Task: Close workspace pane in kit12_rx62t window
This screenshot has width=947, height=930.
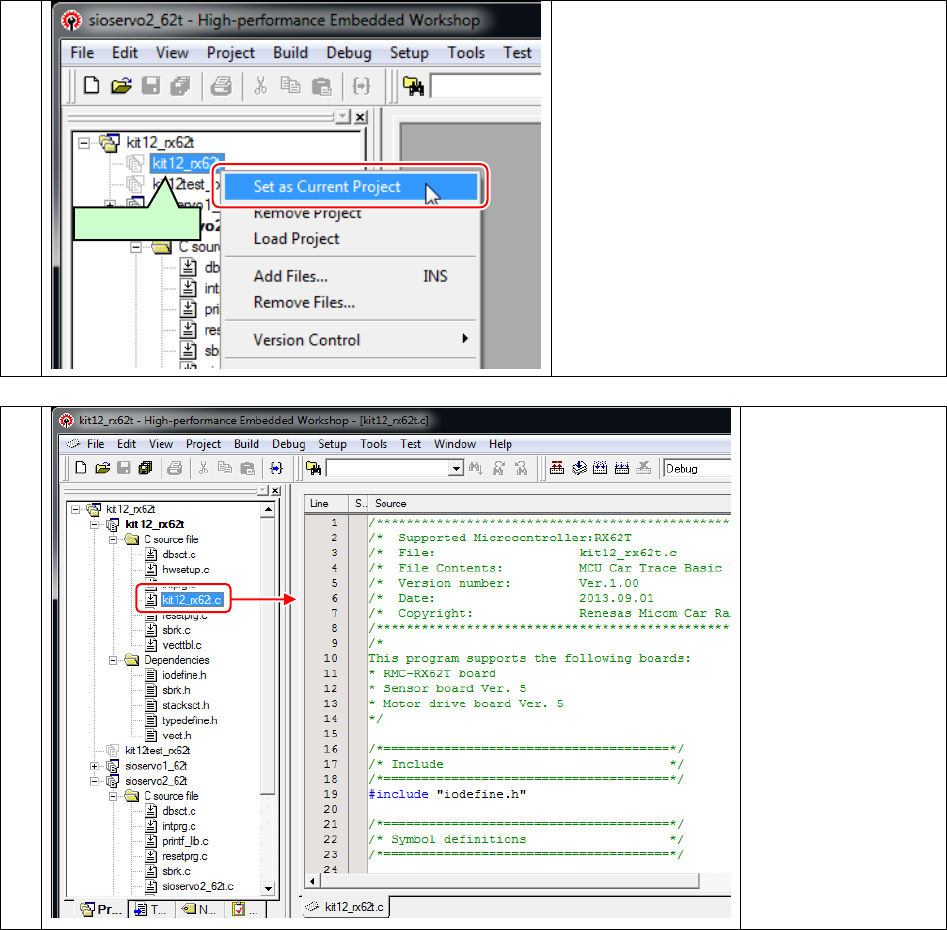Action: click(x=275, y=491)
